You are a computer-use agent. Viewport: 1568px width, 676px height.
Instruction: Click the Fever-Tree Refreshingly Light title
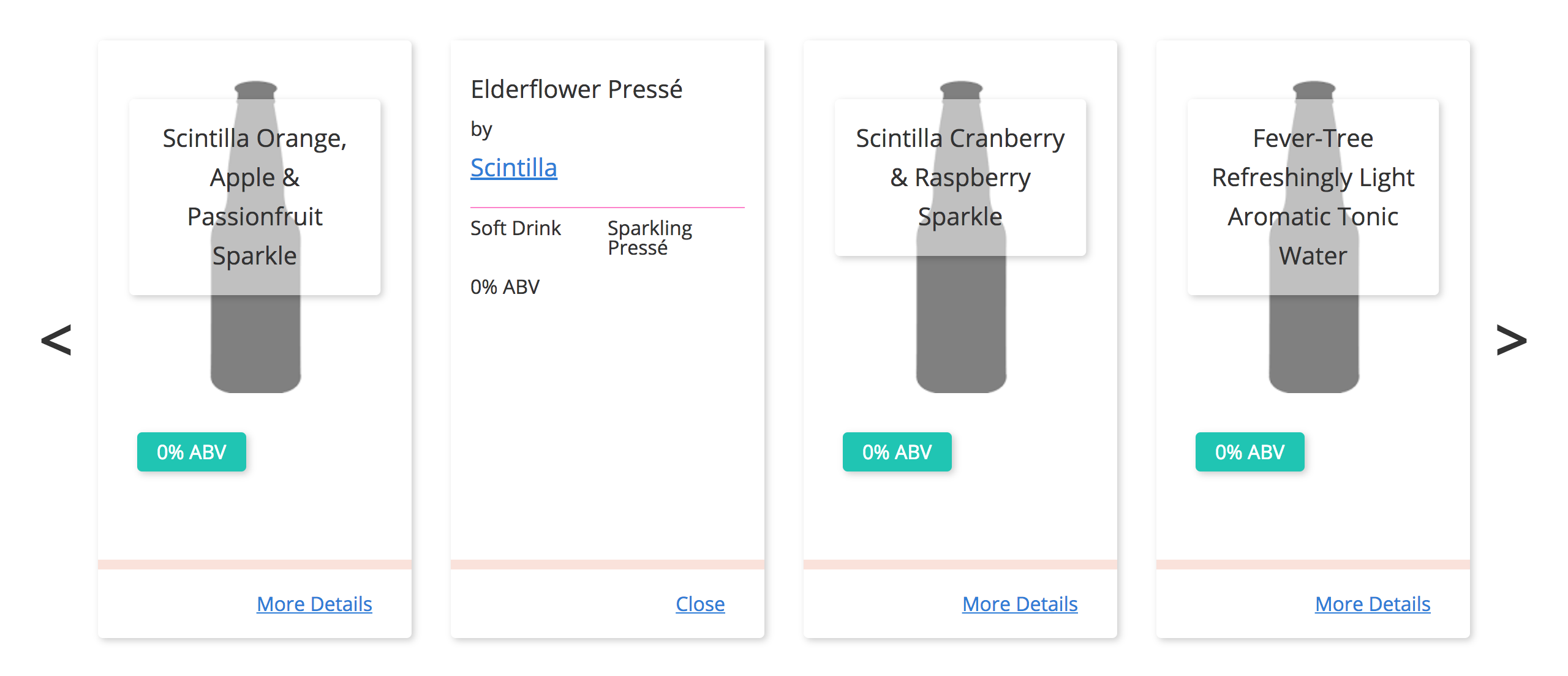tap(1313, 196)
